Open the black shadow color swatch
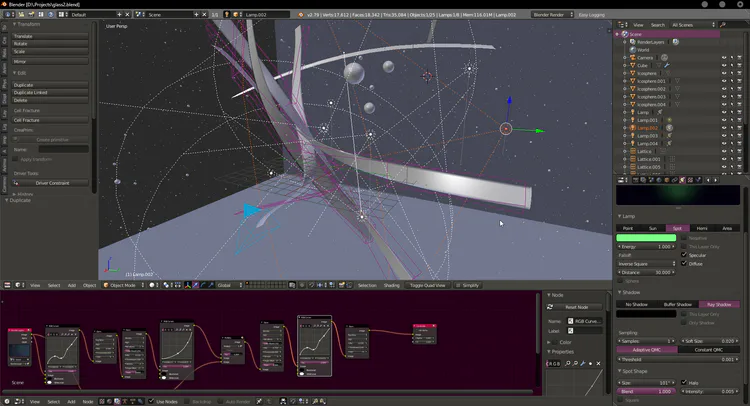Image resolution: width=750 pixels, height=406 pixels. point(646,314)
